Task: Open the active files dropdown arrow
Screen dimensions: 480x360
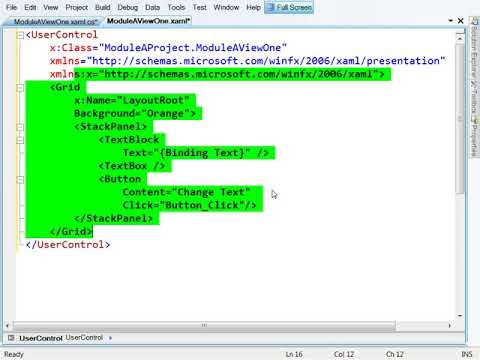Action: (451, 21)
